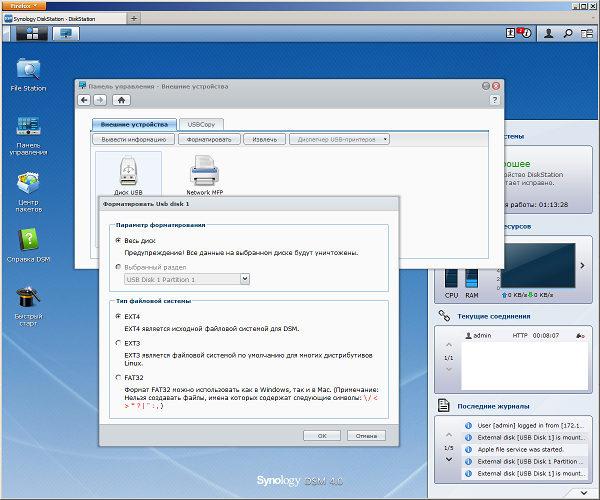600x500 pixels.
Task: Cancel formatting with Отмена button
Action: pyautogui.click(x=366, y=435)
